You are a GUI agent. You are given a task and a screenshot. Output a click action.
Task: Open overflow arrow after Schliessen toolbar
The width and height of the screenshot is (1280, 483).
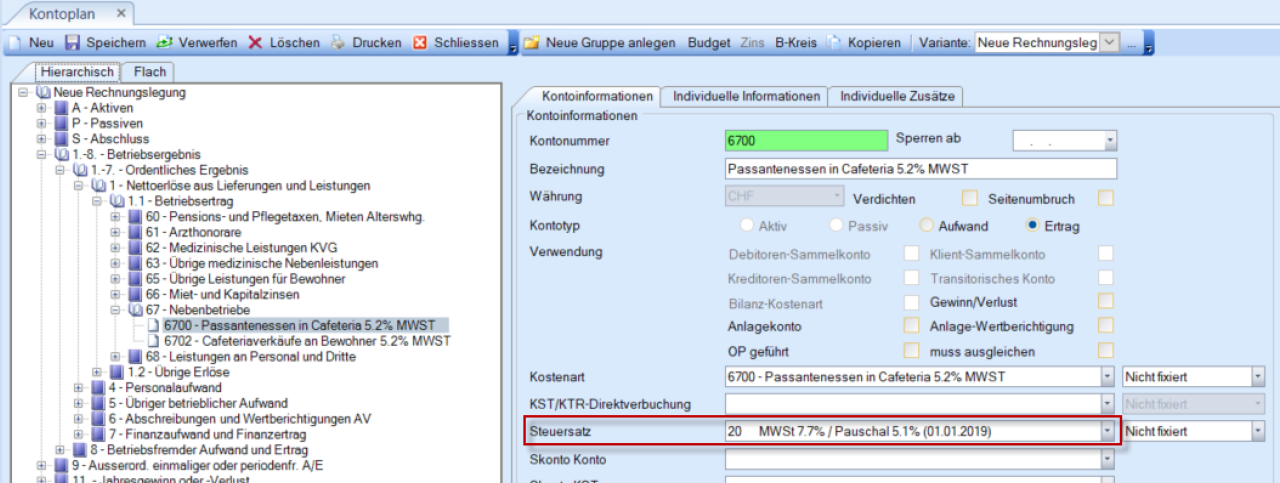[x=512, y=44]
